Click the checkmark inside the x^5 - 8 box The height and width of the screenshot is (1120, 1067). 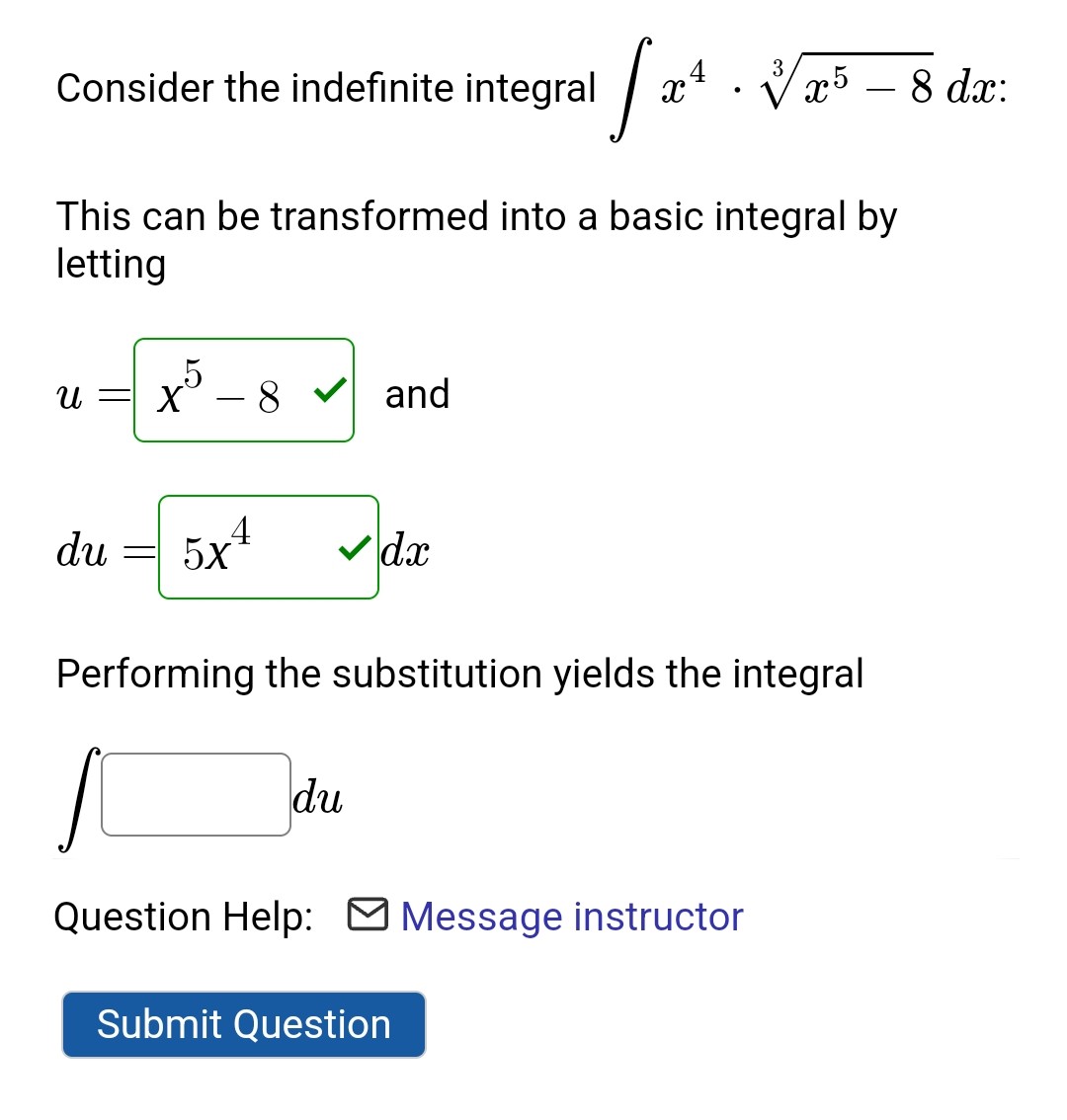tap(329, 391)
